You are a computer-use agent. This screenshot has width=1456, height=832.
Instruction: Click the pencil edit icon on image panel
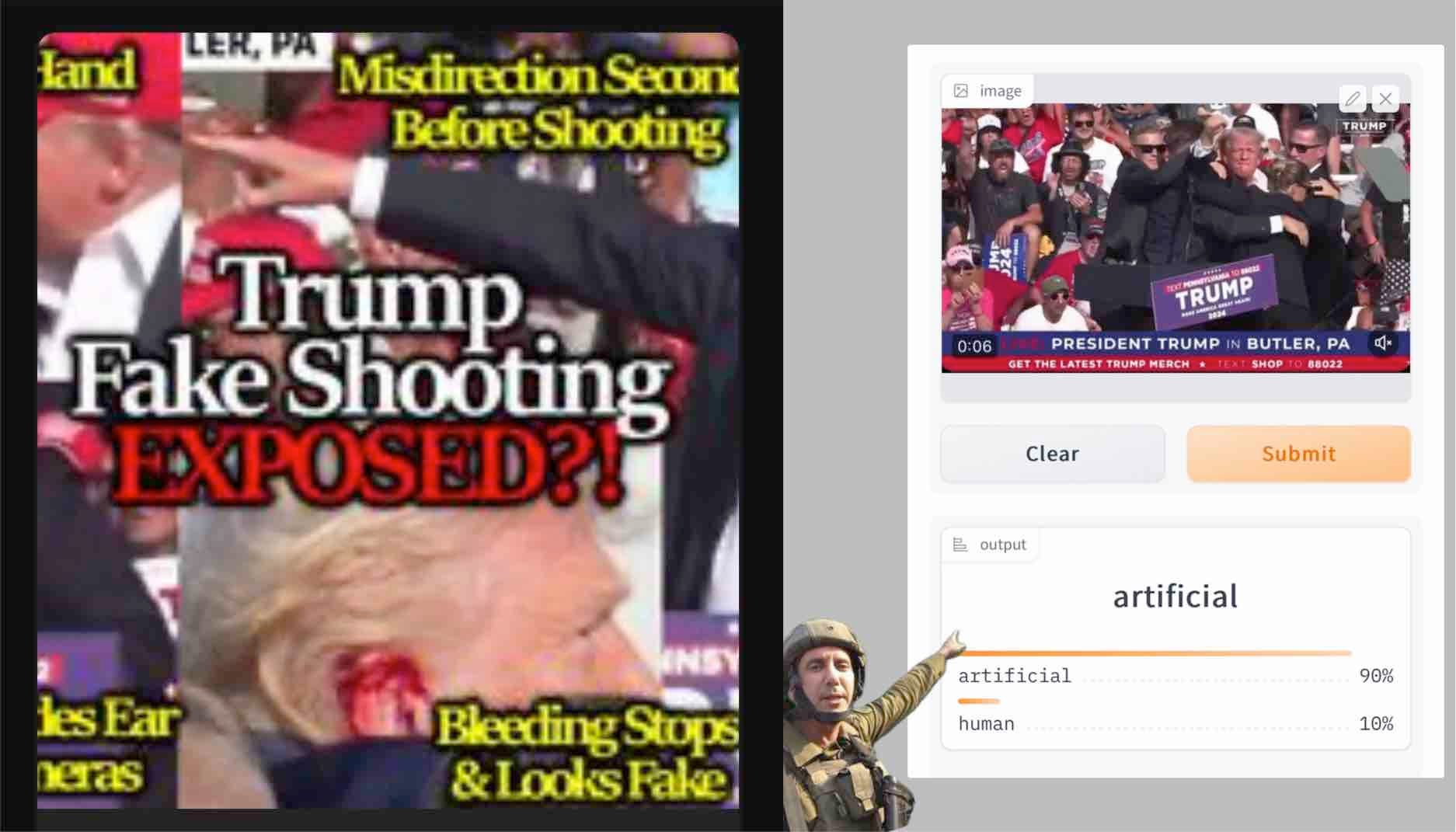click(x=1352, y=99)
